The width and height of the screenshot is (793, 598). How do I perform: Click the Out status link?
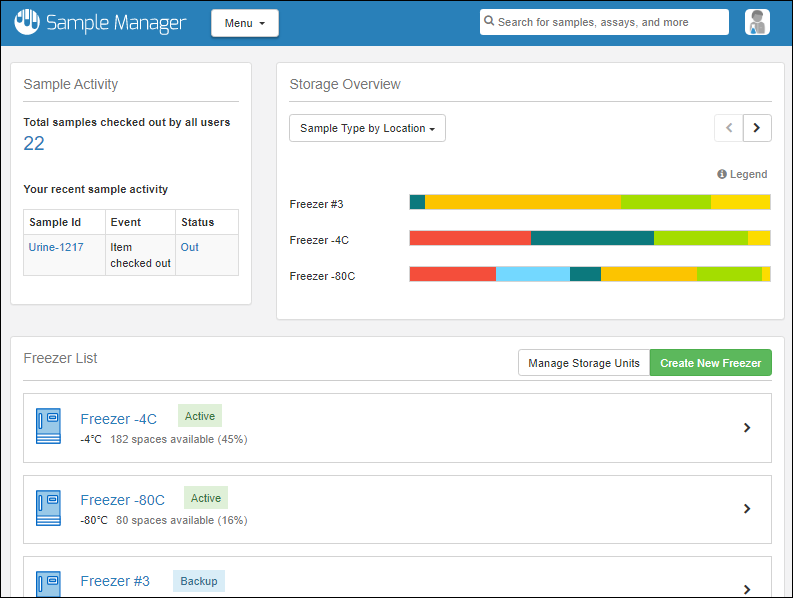pos(189,247)
